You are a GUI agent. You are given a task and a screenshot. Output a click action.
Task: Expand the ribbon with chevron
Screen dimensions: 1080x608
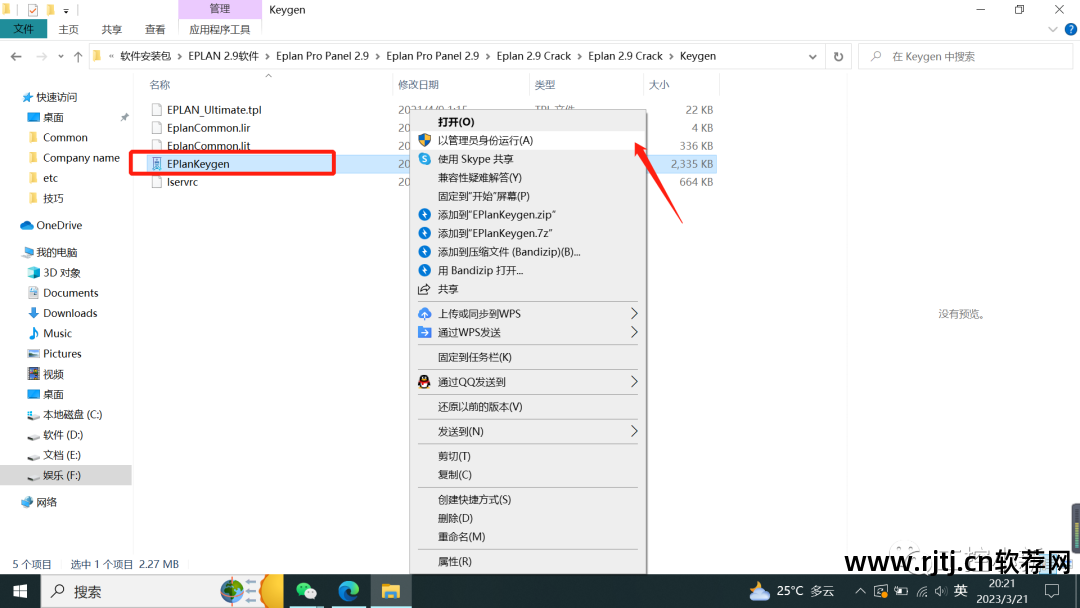click(1052, 30)
